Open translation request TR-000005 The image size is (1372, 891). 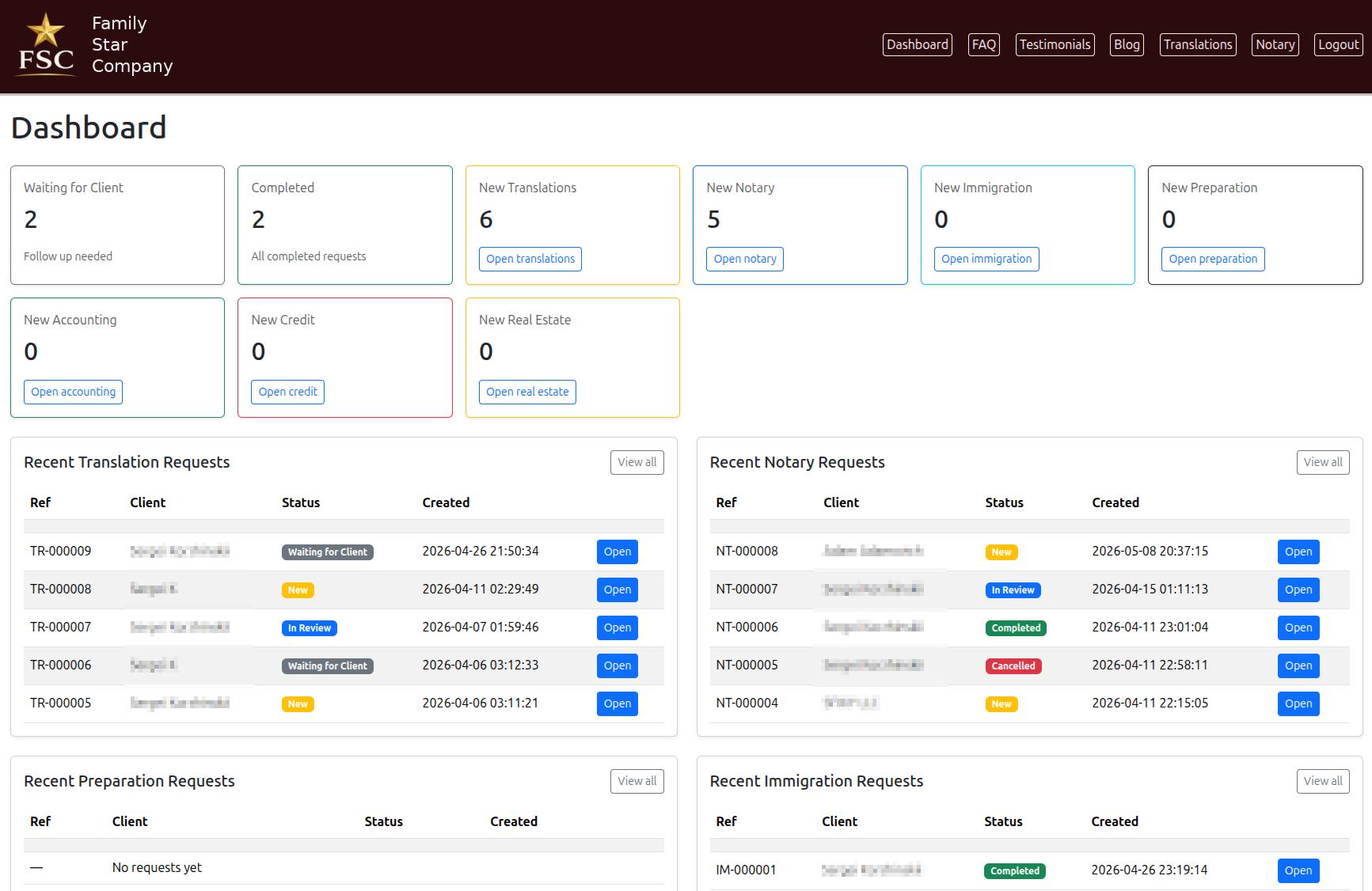point(618,703)
